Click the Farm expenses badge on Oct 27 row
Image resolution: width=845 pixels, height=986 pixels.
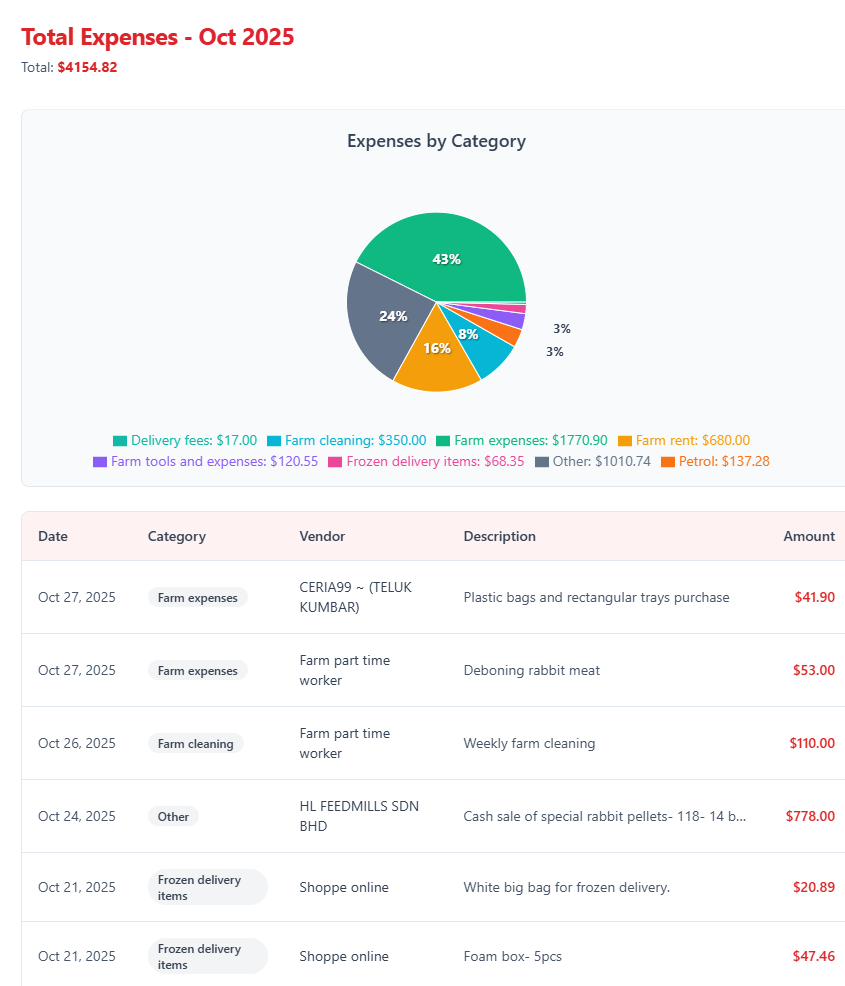(x=197, y=597)
